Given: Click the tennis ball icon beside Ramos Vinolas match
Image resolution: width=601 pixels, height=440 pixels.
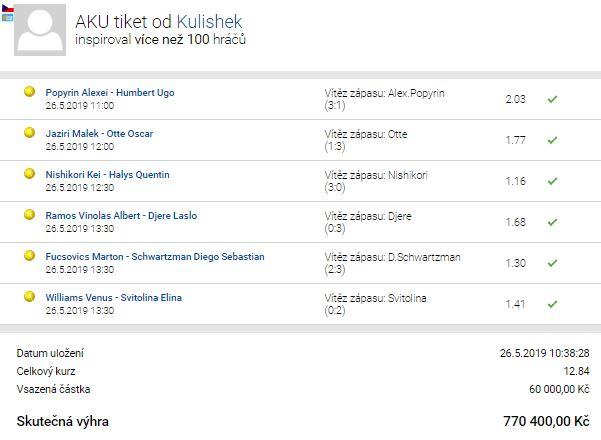Looking at the screenshot, I should click(x=30, y=215).
